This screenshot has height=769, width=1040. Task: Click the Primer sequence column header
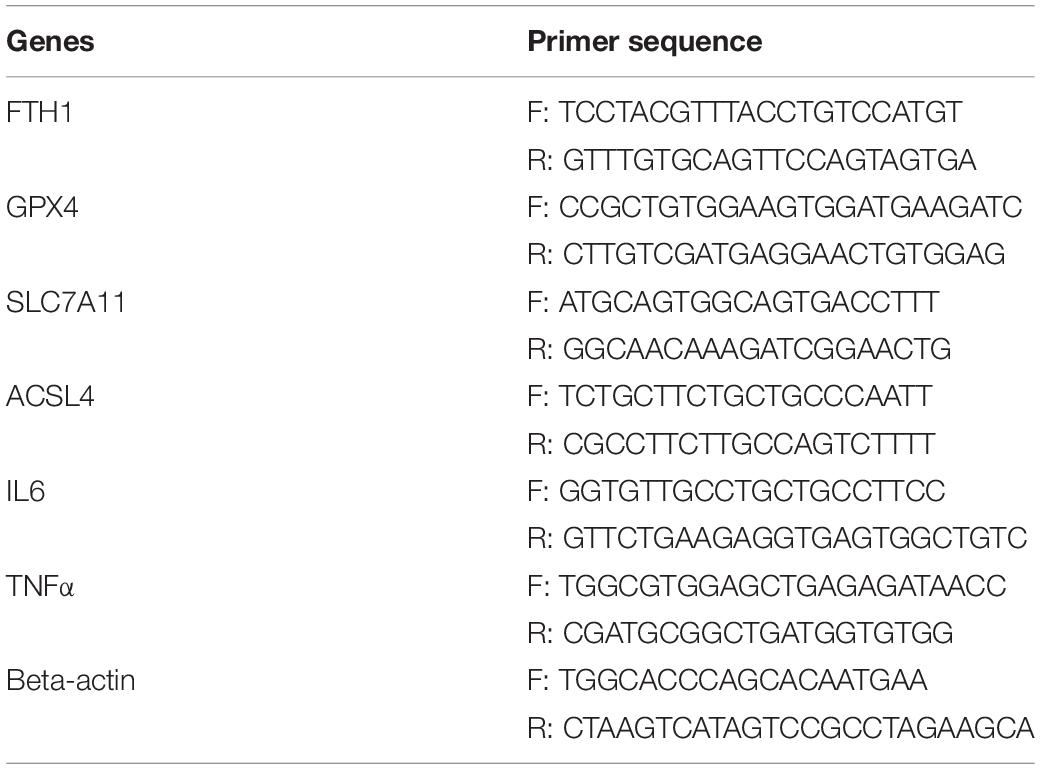[645, 42]
